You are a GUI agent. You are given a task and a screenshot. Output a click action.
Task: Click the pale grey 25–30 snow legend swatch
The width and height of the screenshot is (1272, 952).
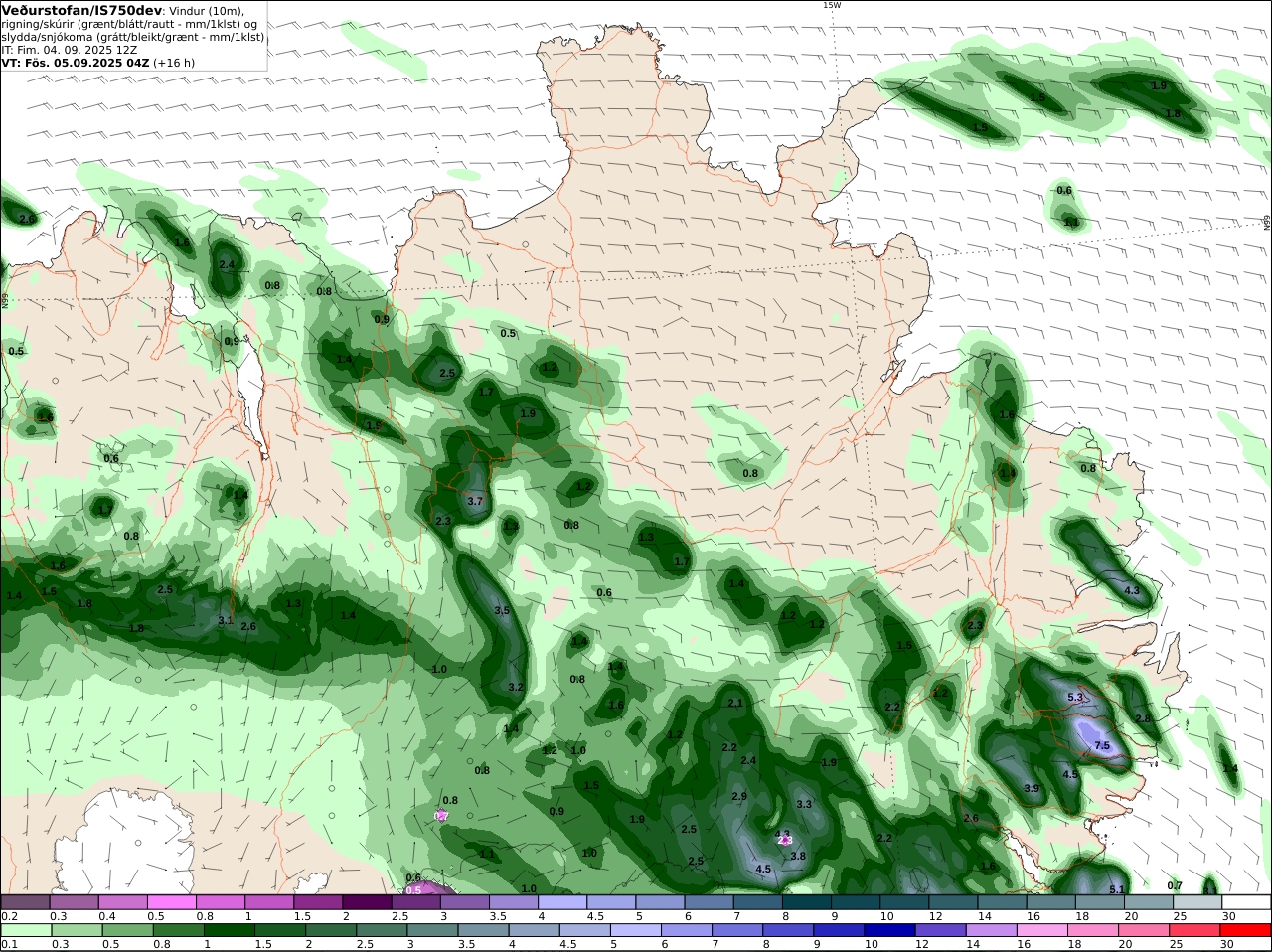(x=1197, y=902)
